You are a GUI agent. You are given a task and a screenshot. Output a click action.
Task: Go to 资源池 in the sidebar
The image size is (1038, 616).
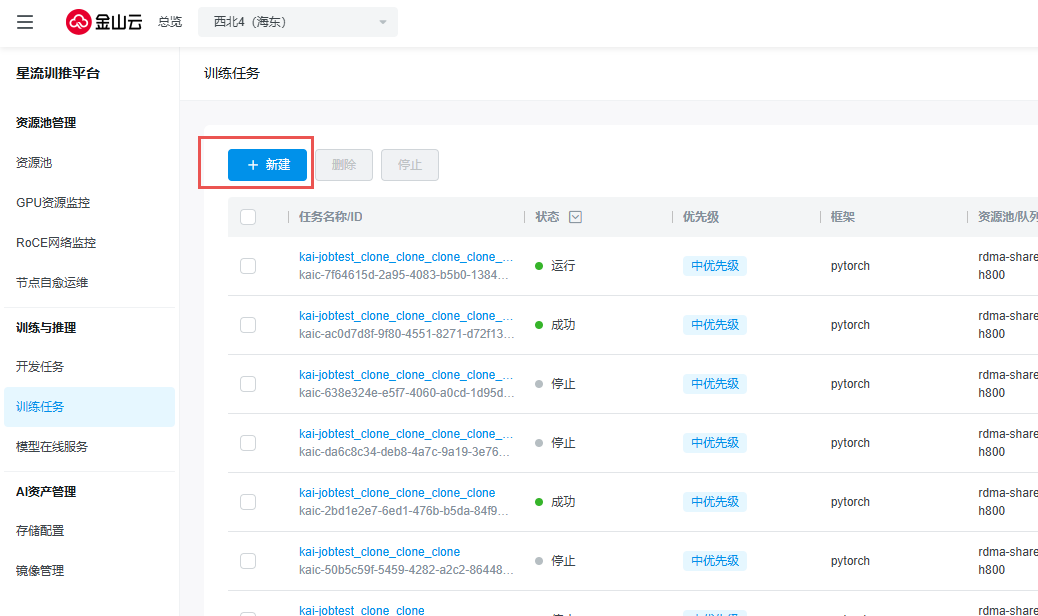[34, 163]
